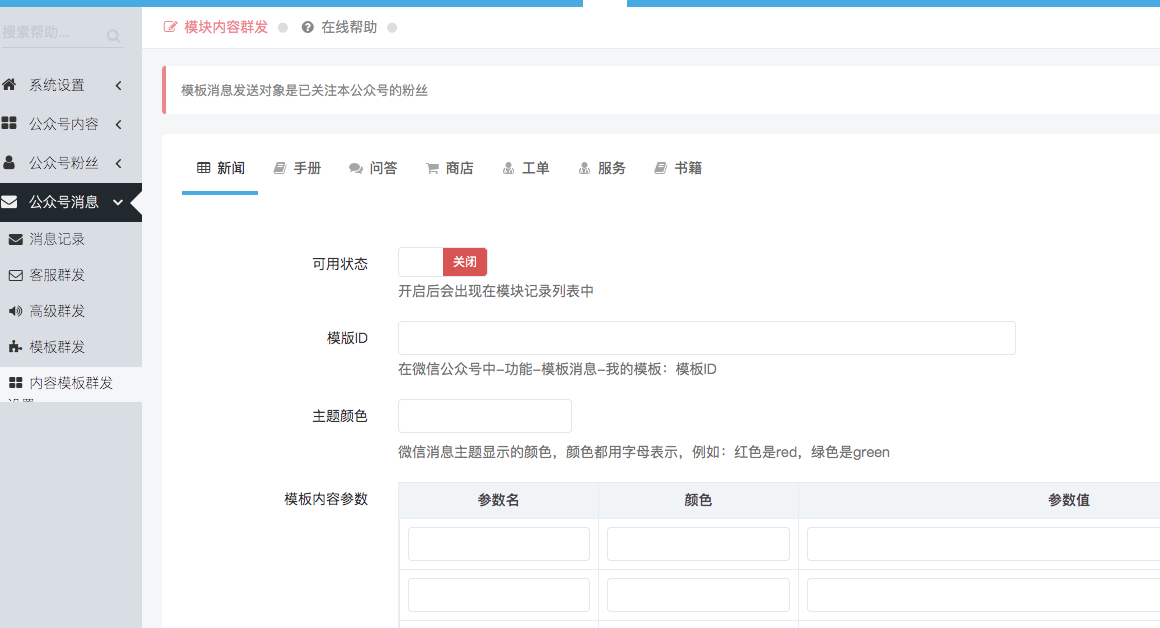Click first row 参数名 input box

coord(498,544)
